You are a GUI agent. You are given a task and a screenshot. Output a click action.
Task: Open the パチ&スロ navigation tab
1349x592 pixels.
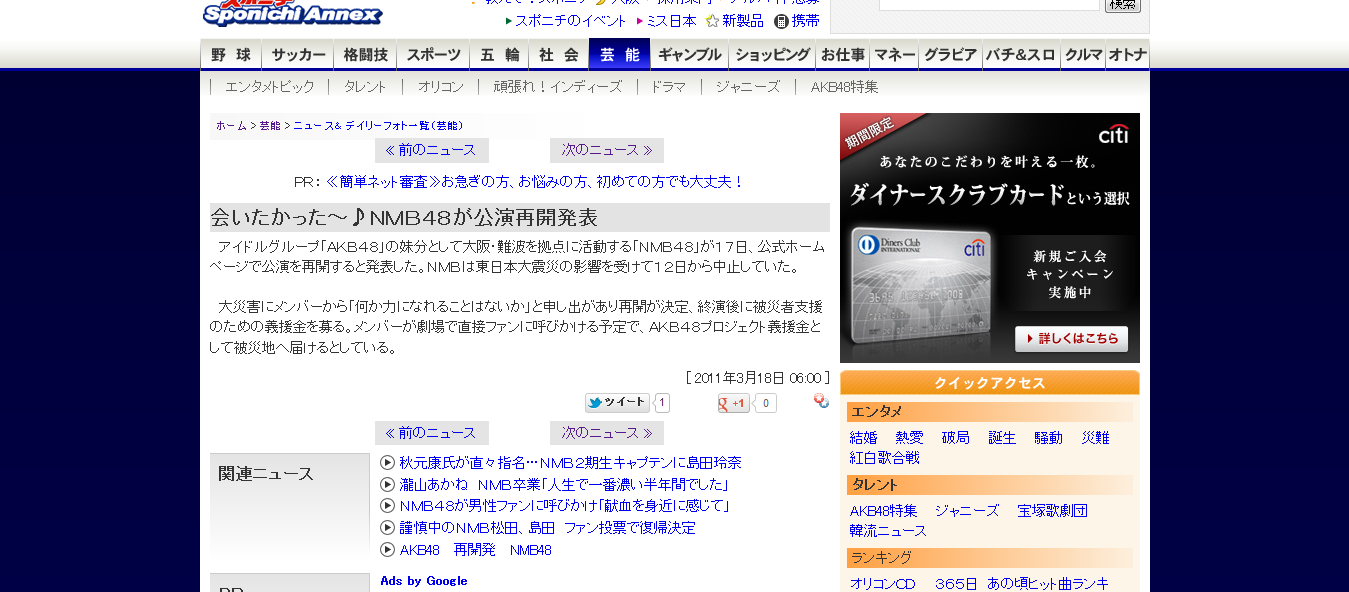(x=1021, y=55)
